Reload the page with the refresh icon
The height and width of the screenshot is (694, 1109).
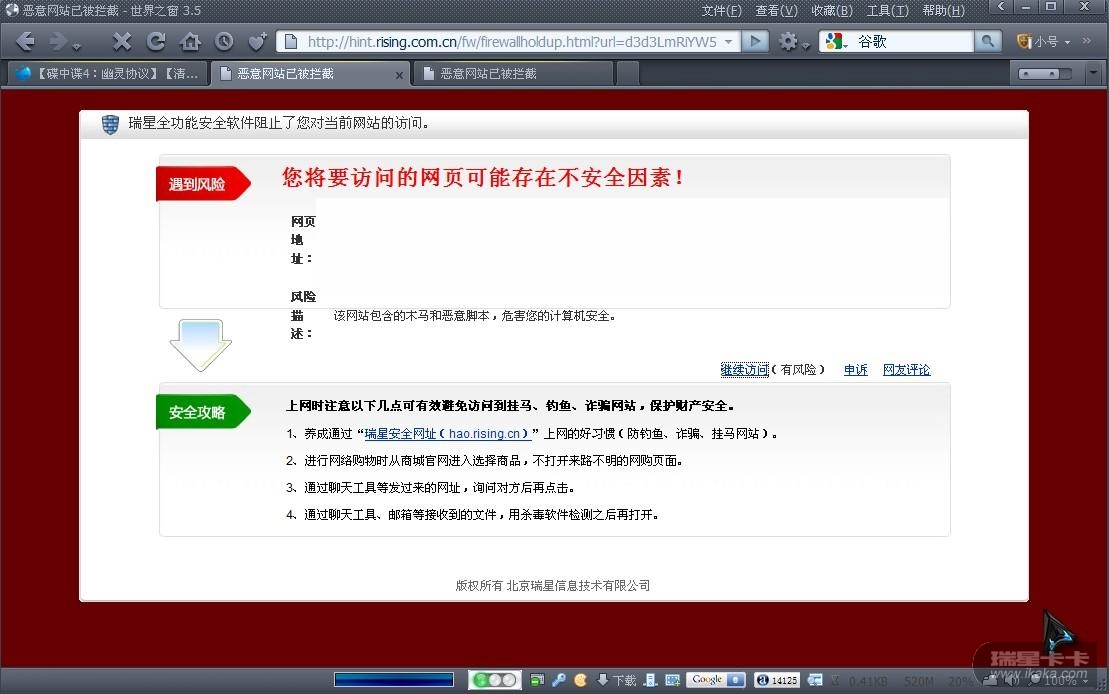click(156, 42)
